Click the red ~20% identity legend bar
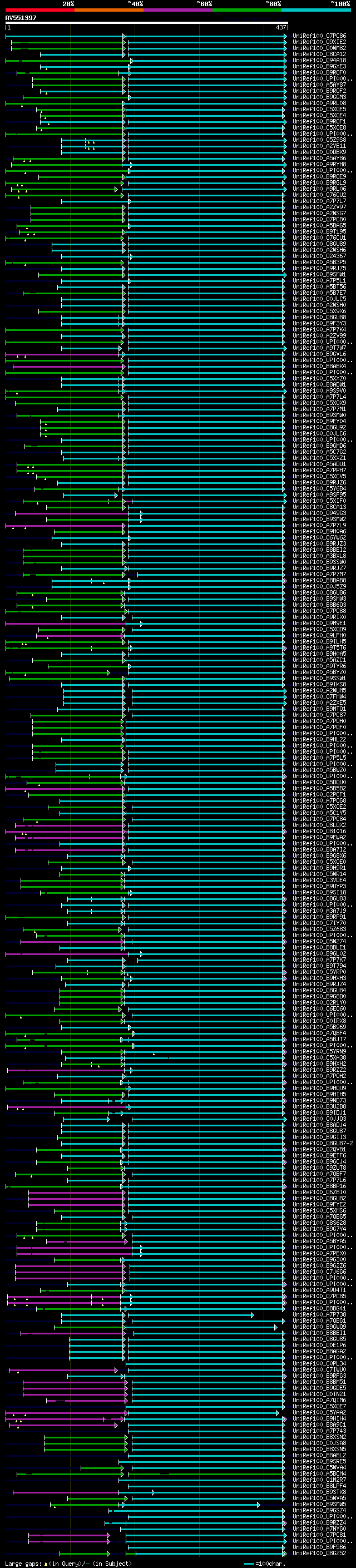Image resolution: width=356 pixels, height=1568 pixels. pos(39,10)
